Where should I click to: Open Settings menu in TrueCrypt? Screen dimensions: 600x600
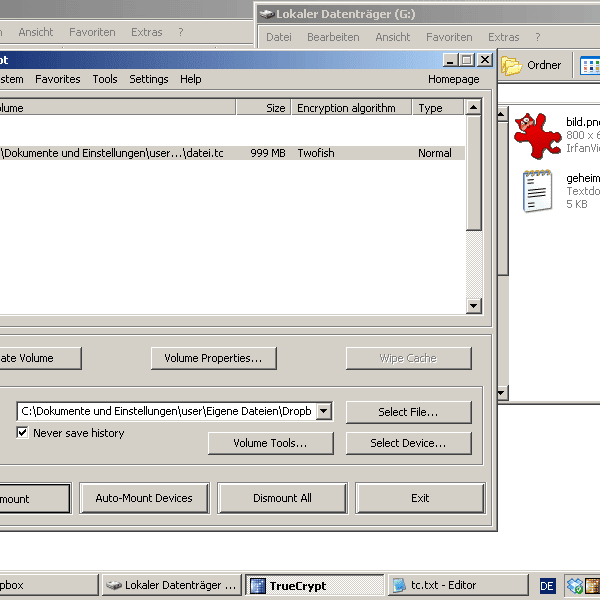tap(149, 79)
